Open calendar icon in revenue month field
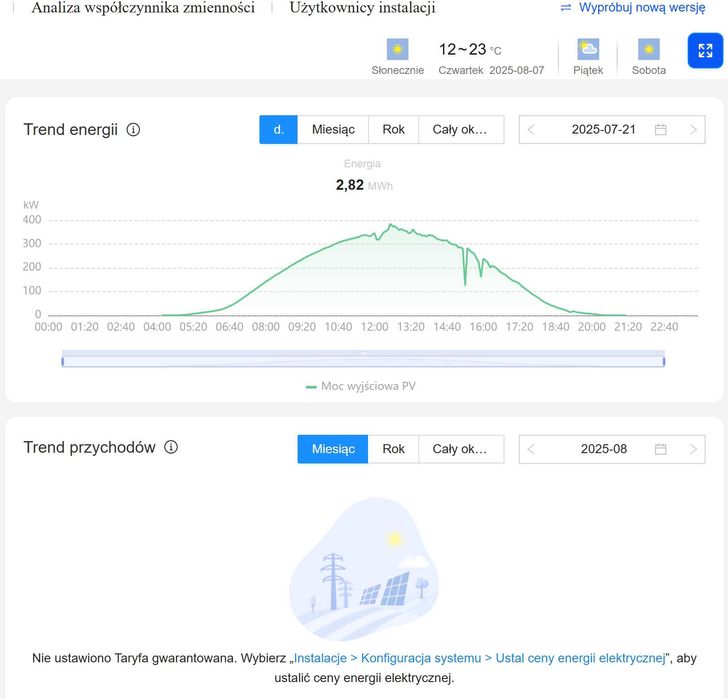 coord(660,449)
